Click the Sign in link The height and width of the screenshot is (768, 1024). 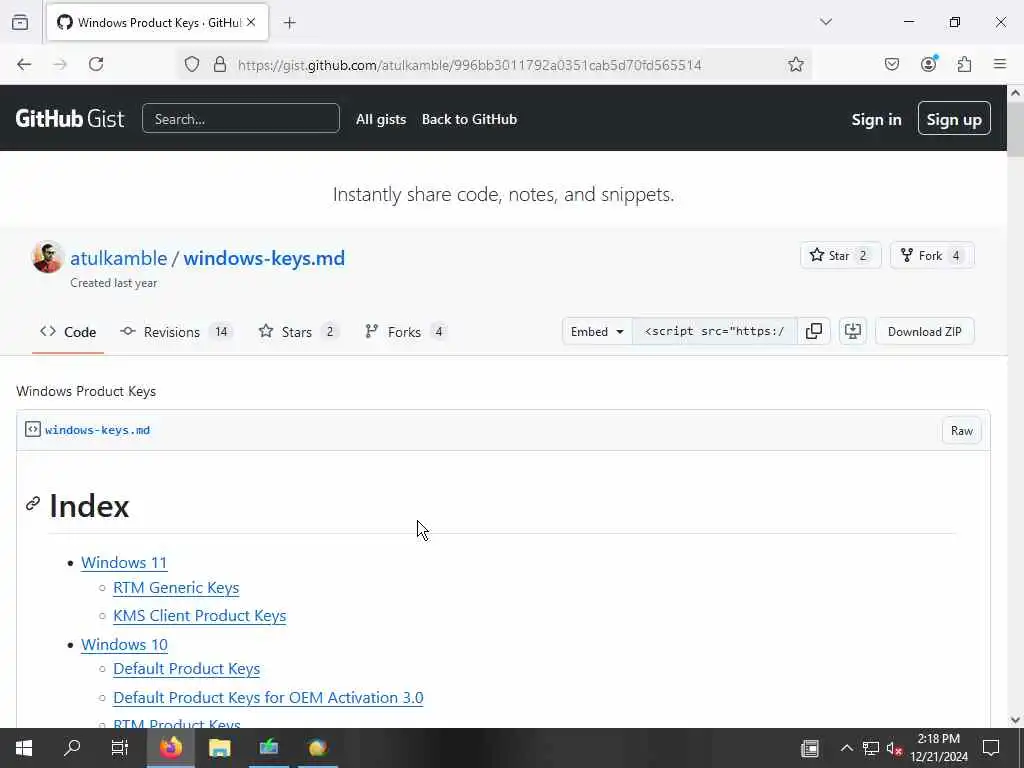coord(876,120)
